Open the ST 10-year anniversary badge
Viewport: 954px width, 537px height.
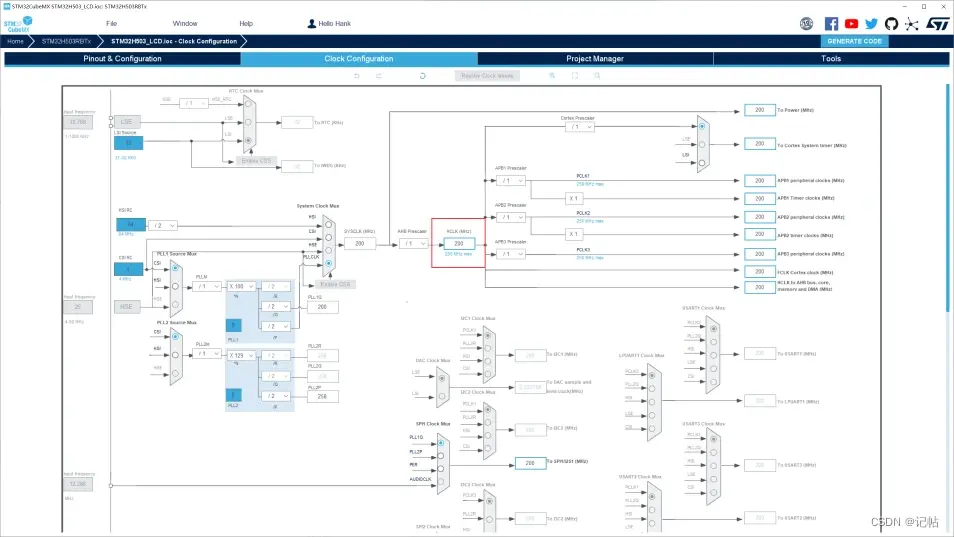pyautogui.click(x=806, y=24)
